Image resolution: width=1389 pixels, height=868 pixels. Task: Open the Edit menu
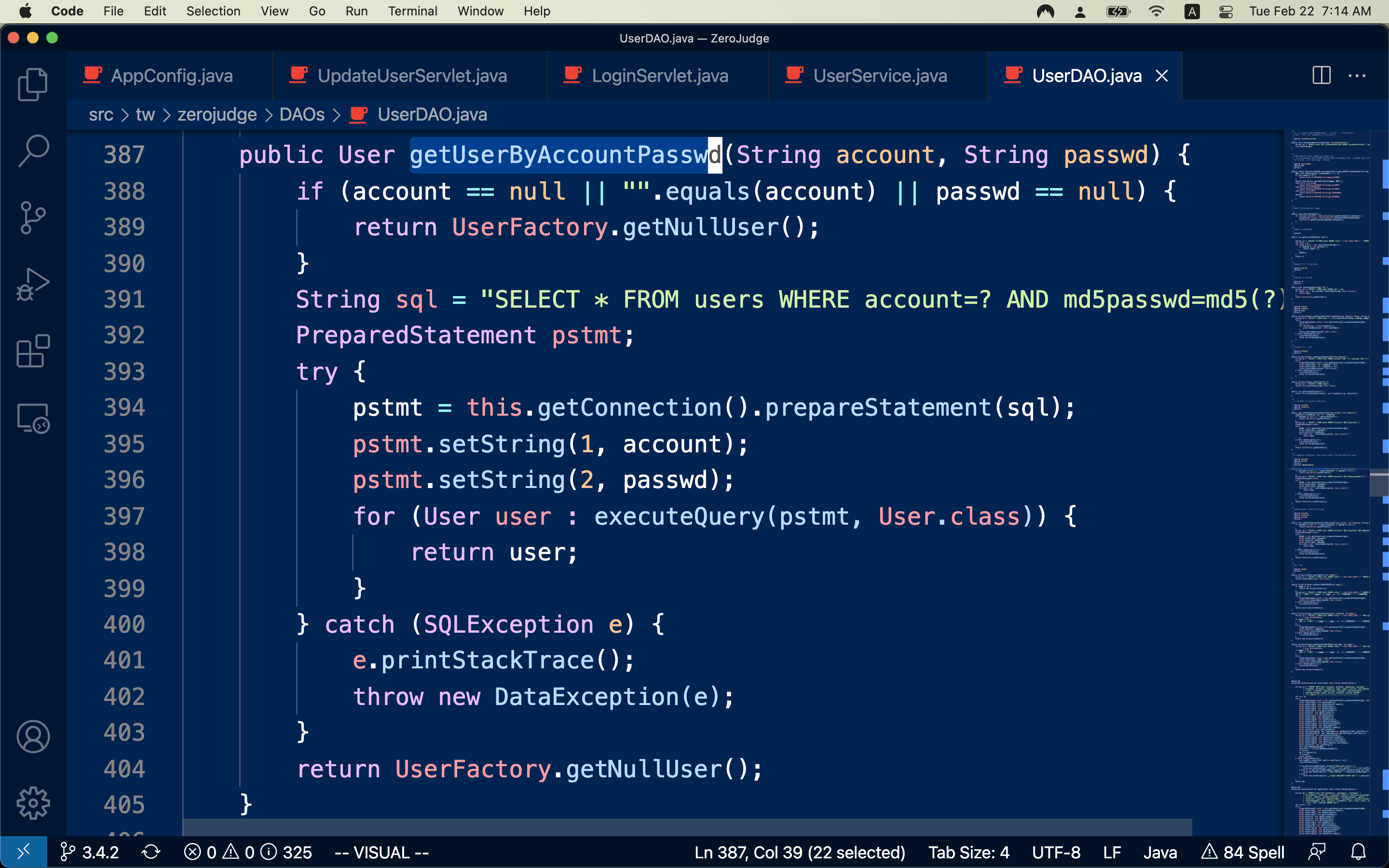point(154,11)
